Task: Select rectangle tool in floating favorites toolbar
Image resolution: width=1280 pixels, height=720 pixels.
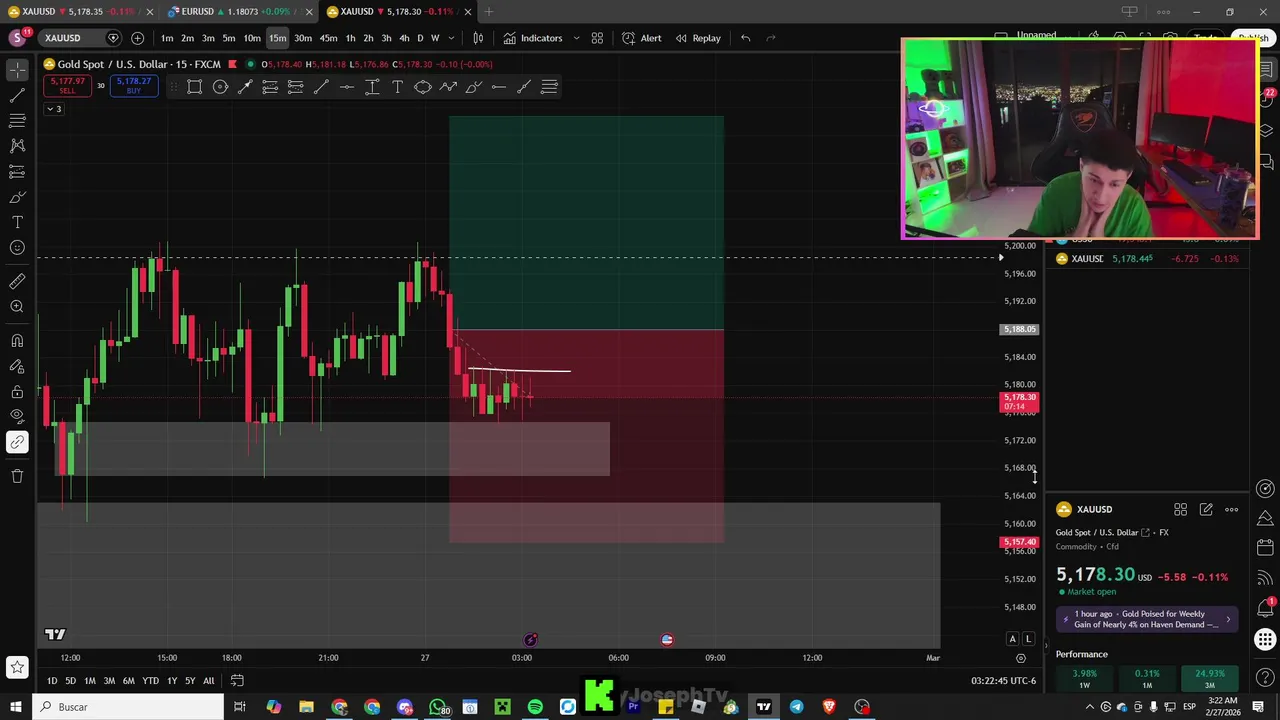Action: point(195,87)
